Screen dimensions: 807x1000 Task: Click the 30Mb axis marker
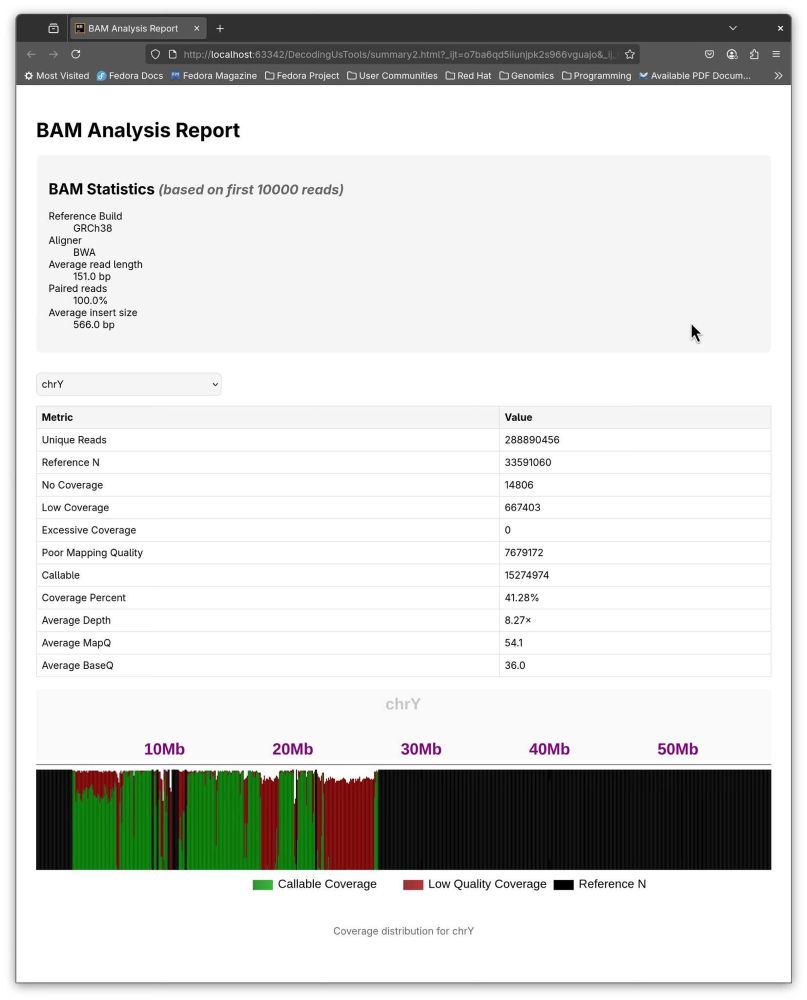point(421,749)
